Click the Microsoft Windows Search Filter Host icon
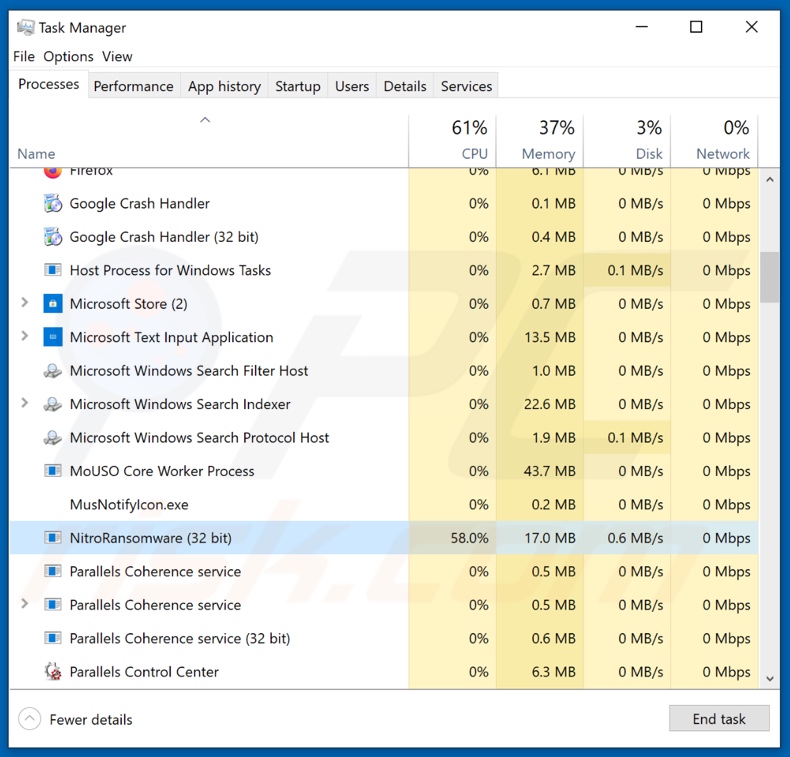 pyautogui.click(x=52, y=371)
